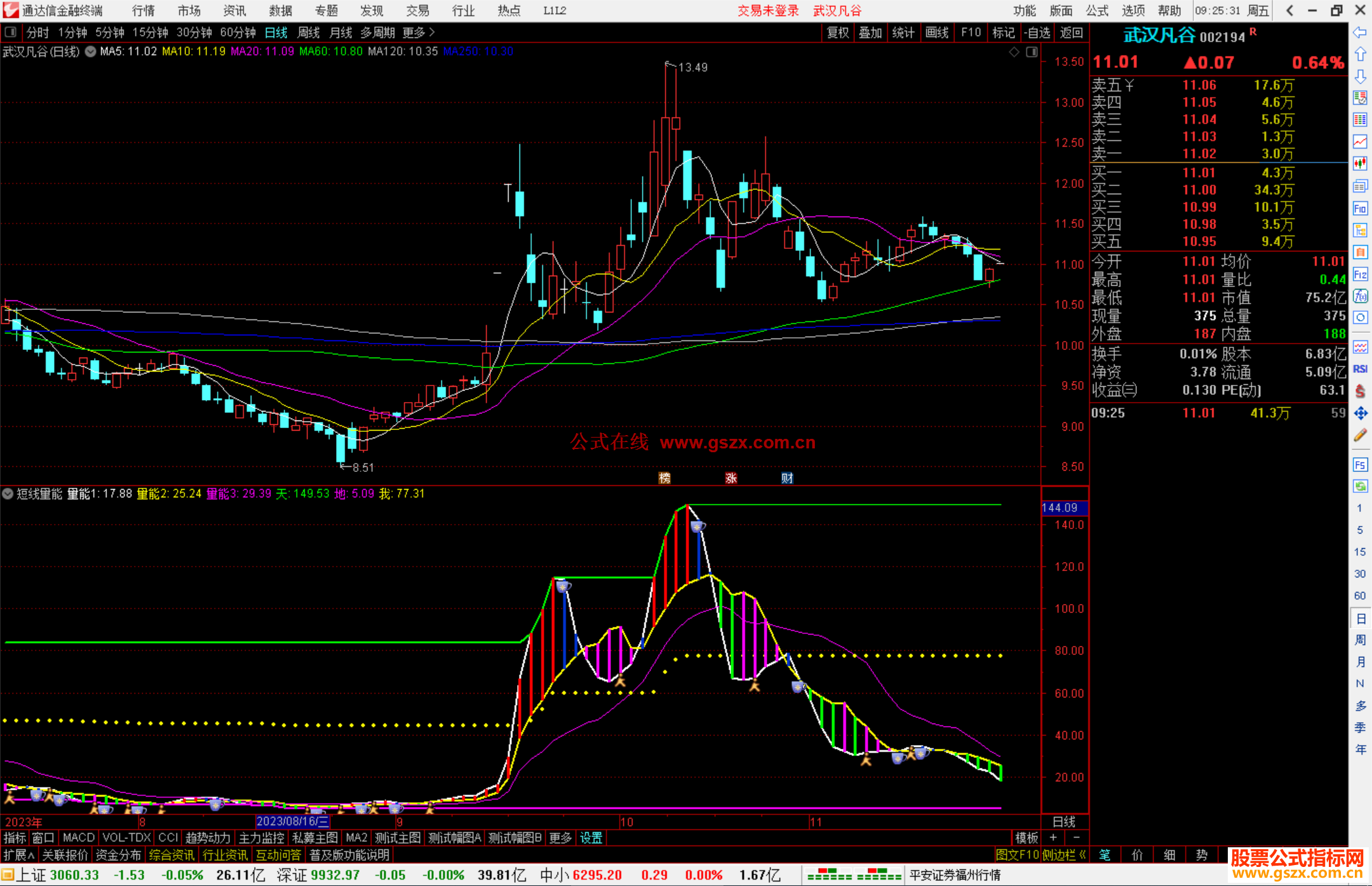Click the blue 144.09 axis value marker
Viewport: 1372px width, 886px height.
(x=1064, y=507)
